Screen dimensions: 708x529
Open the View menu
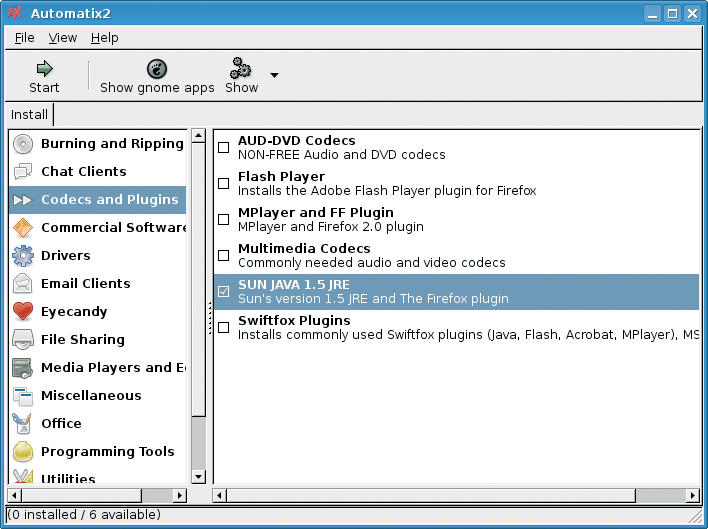[x=63, y=38]
